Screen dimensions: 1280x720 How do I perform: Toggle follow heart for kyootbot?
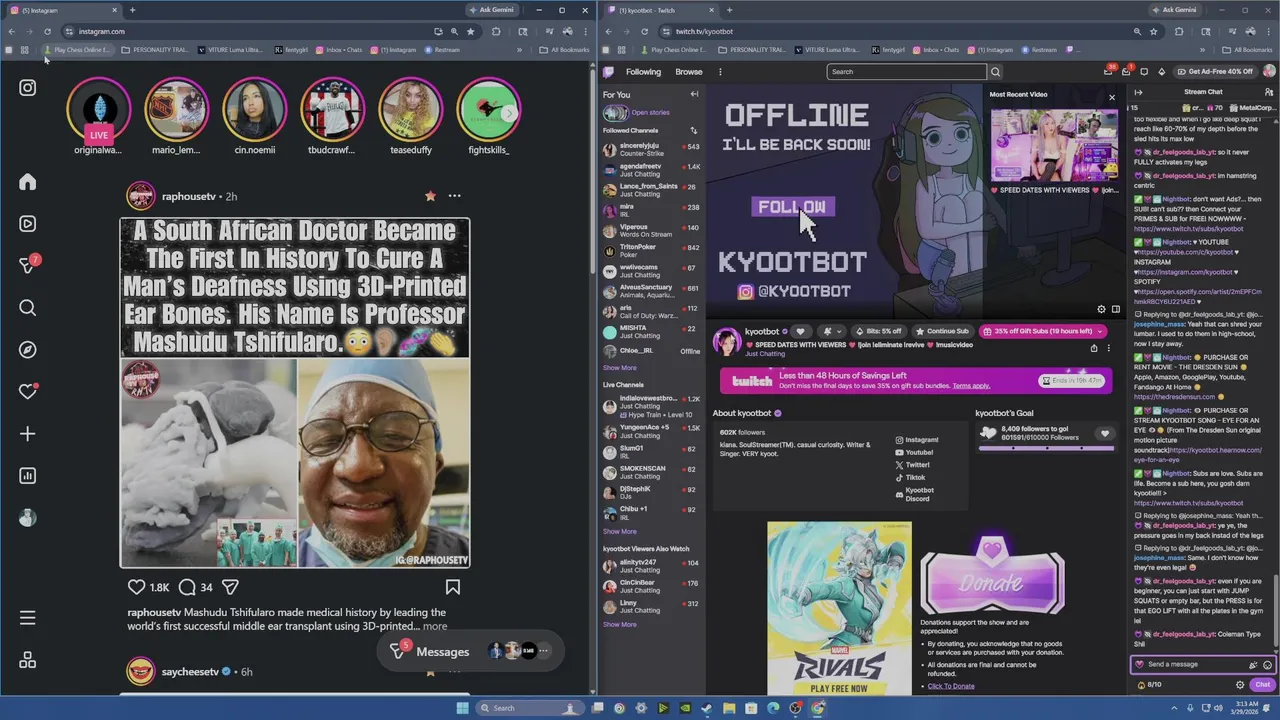(800, 332)
